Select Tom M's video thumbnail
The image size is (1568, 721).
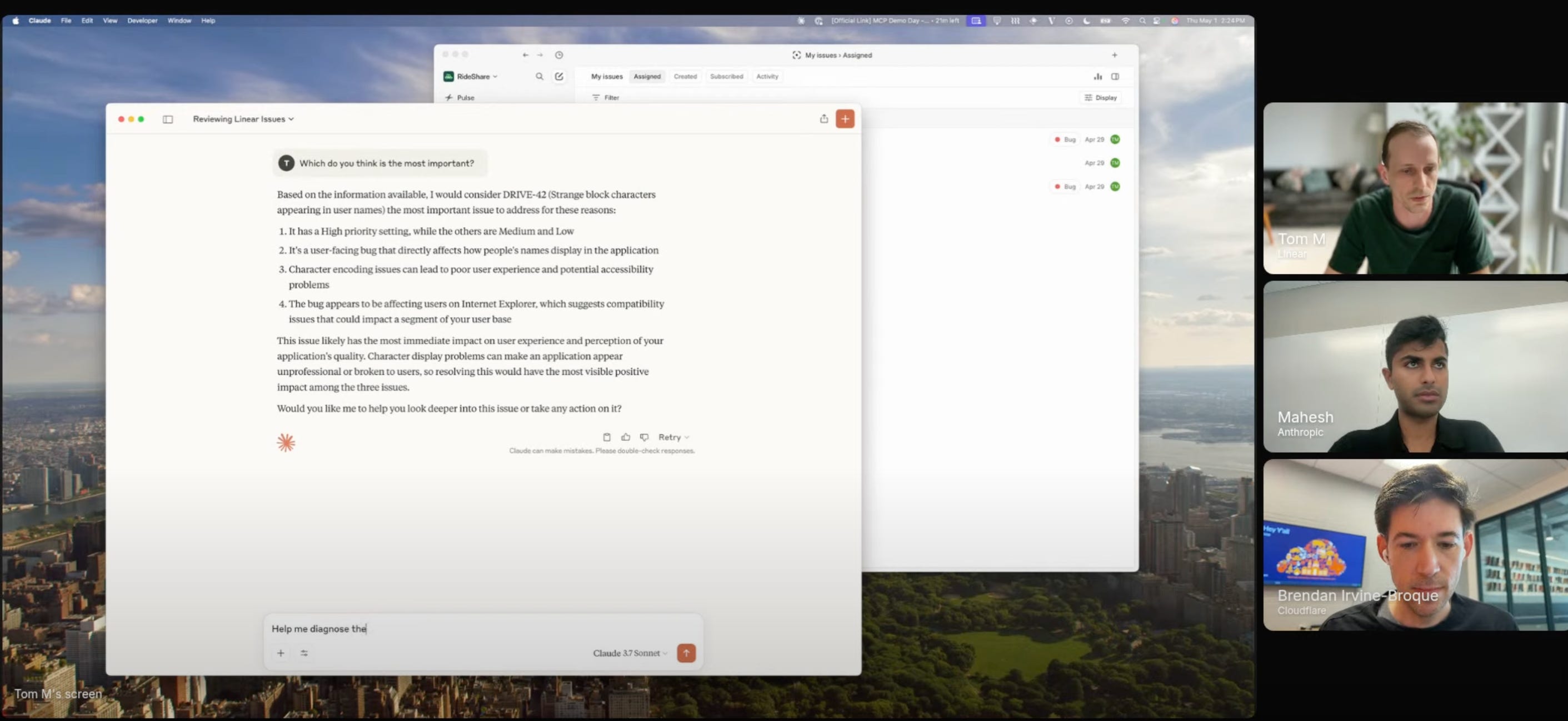click(1415, 188)
